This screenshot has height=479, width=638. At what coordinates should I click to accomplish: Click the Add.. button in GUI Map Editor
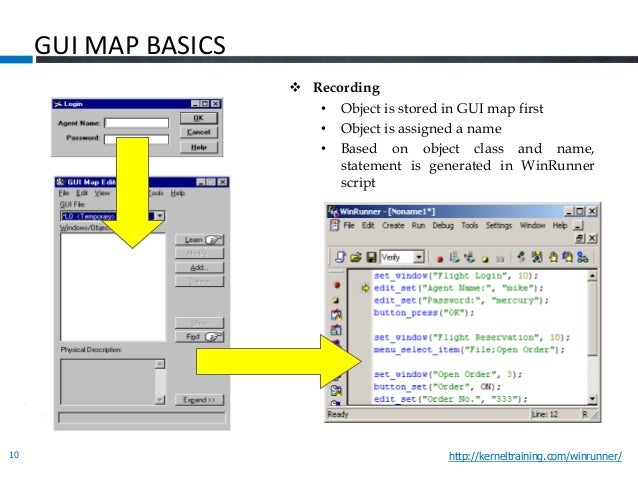(199, 267)
